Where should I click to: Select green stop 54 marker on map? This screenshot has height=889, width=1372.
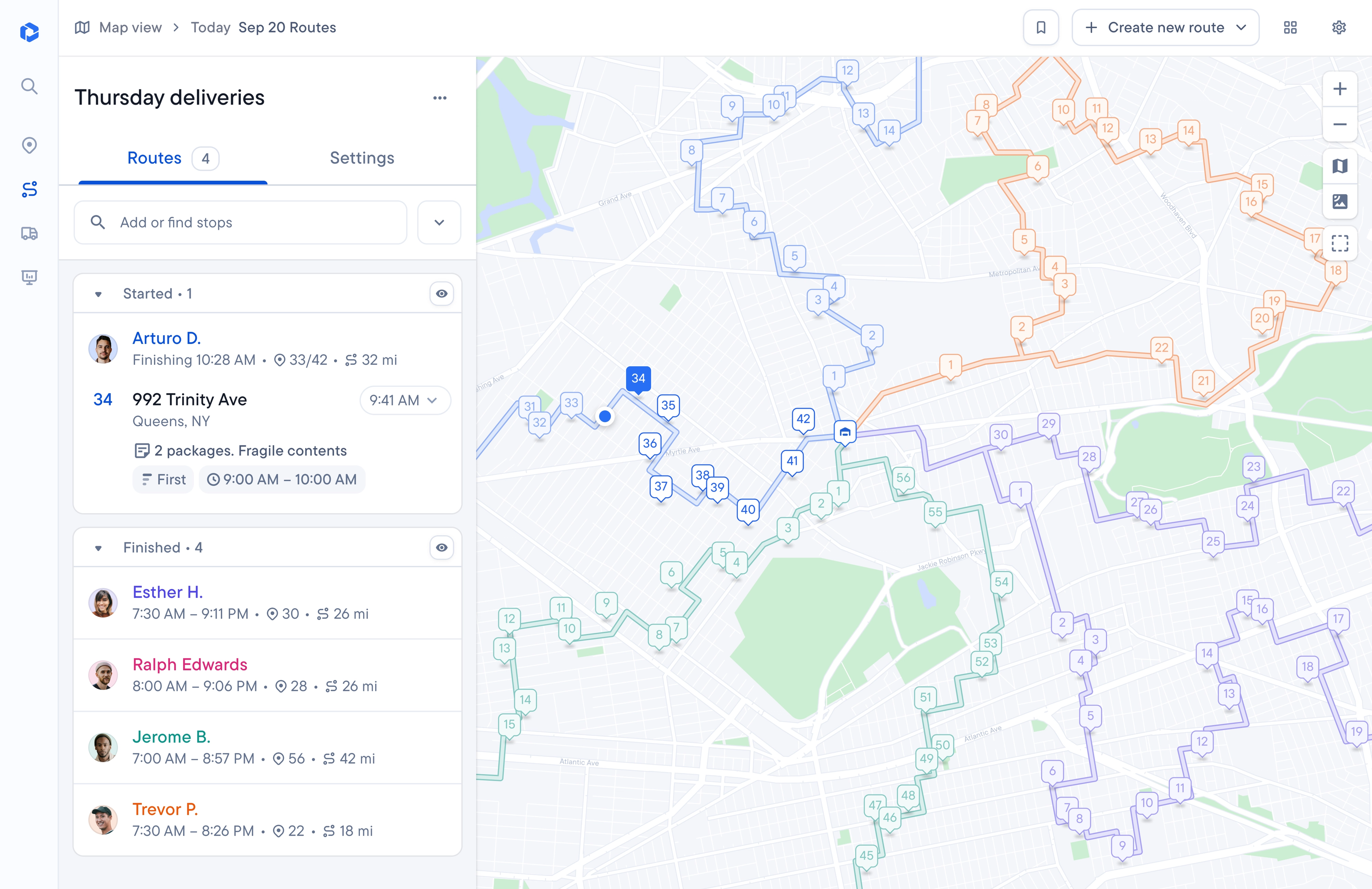point(1001,583)
